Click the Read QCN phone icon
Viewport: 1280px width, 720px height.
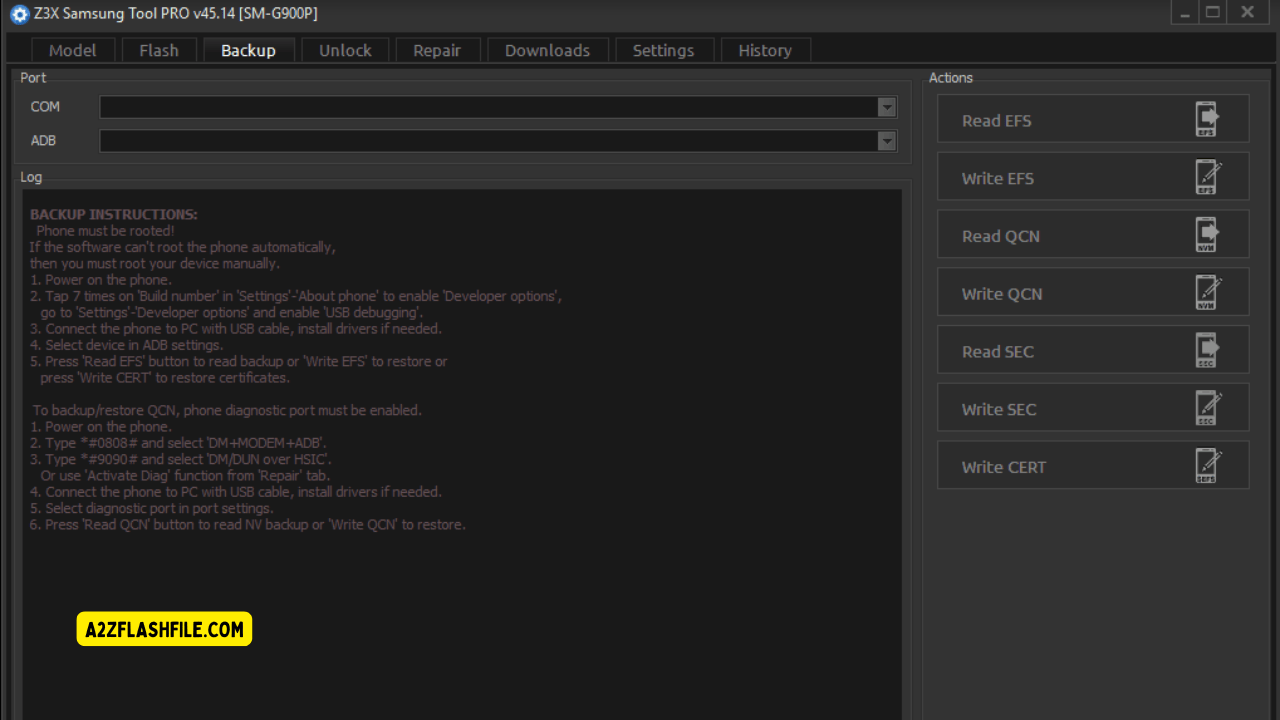[1207, 235]
